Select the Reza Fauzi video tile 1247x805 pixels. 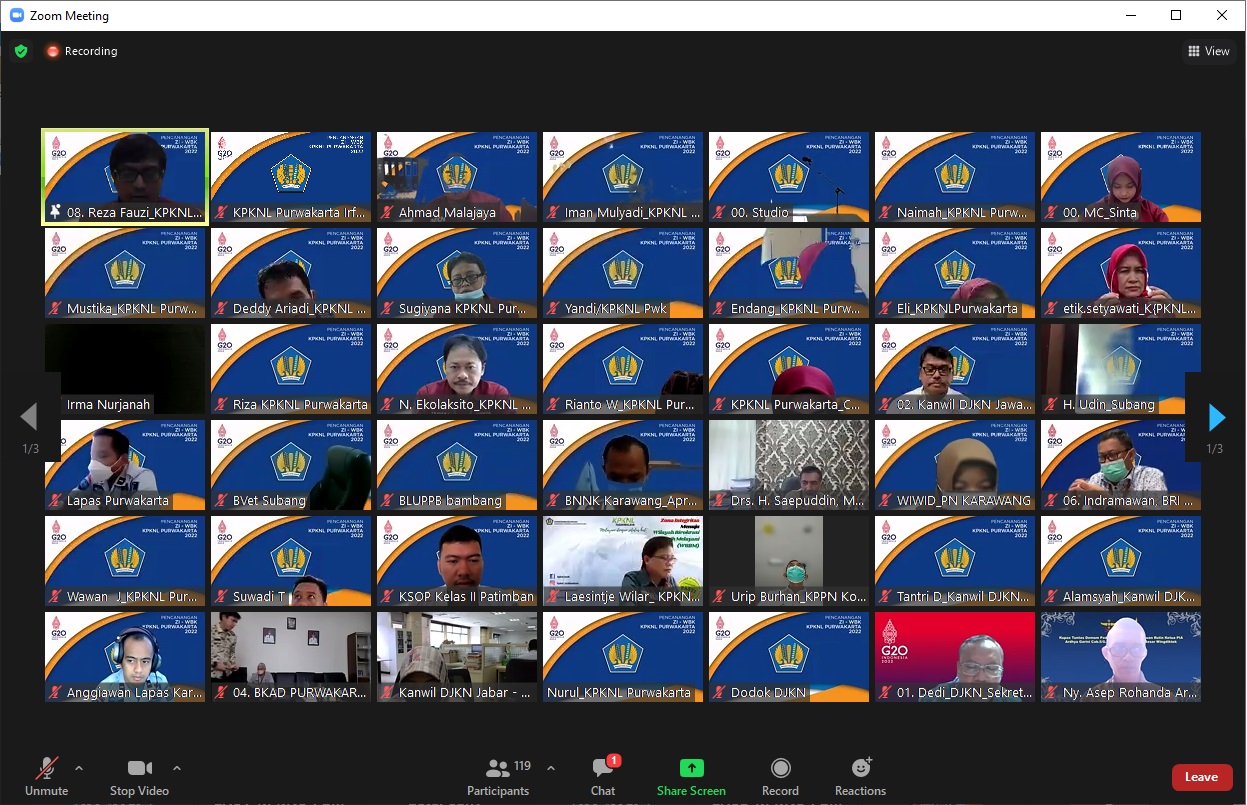(125, 177)
